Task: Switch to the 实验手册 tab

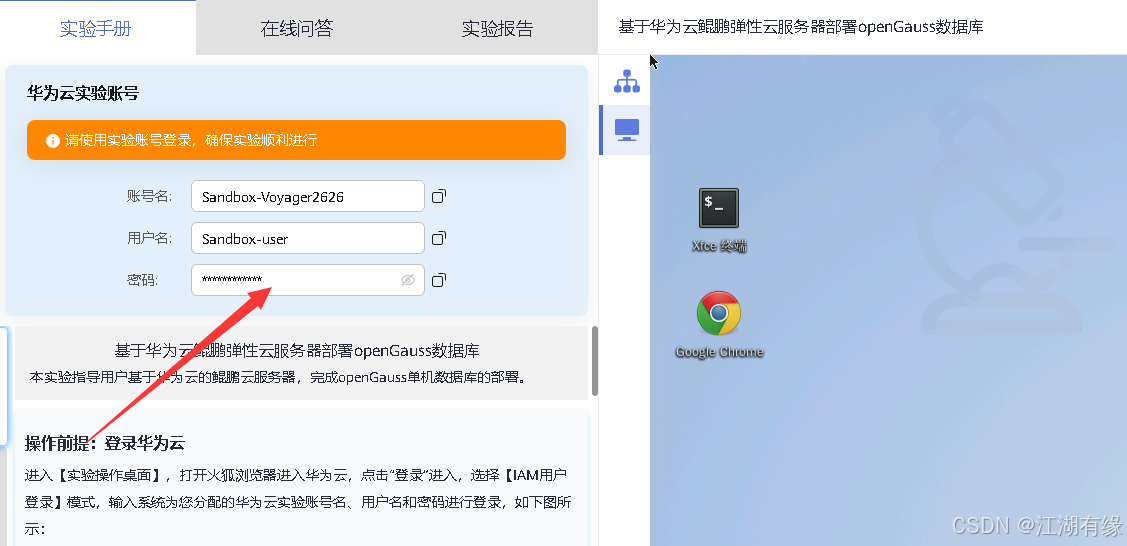Action: [96, 29]
